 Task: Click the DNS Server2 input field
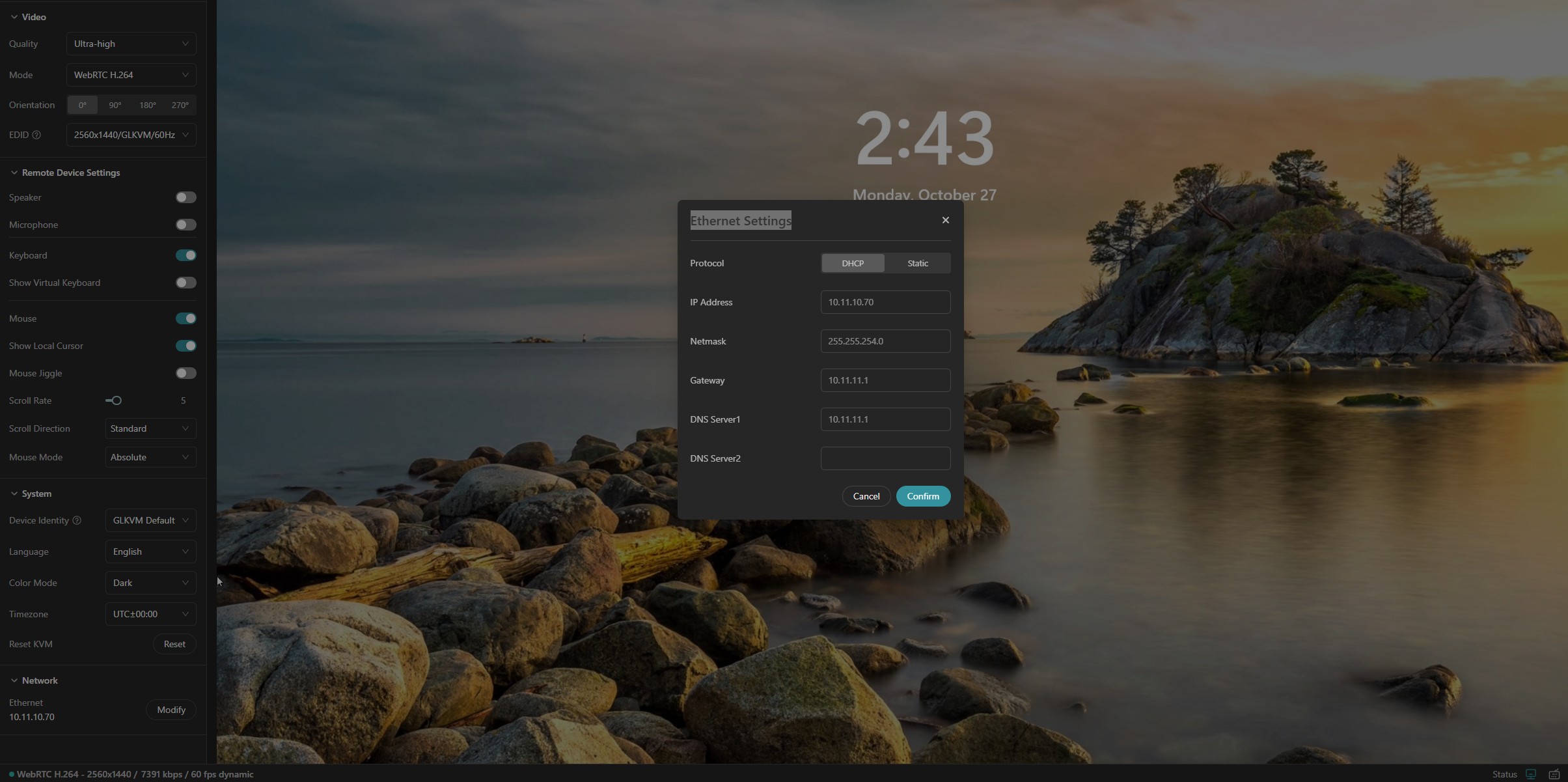pyautogui.click(x=885, y=458)
